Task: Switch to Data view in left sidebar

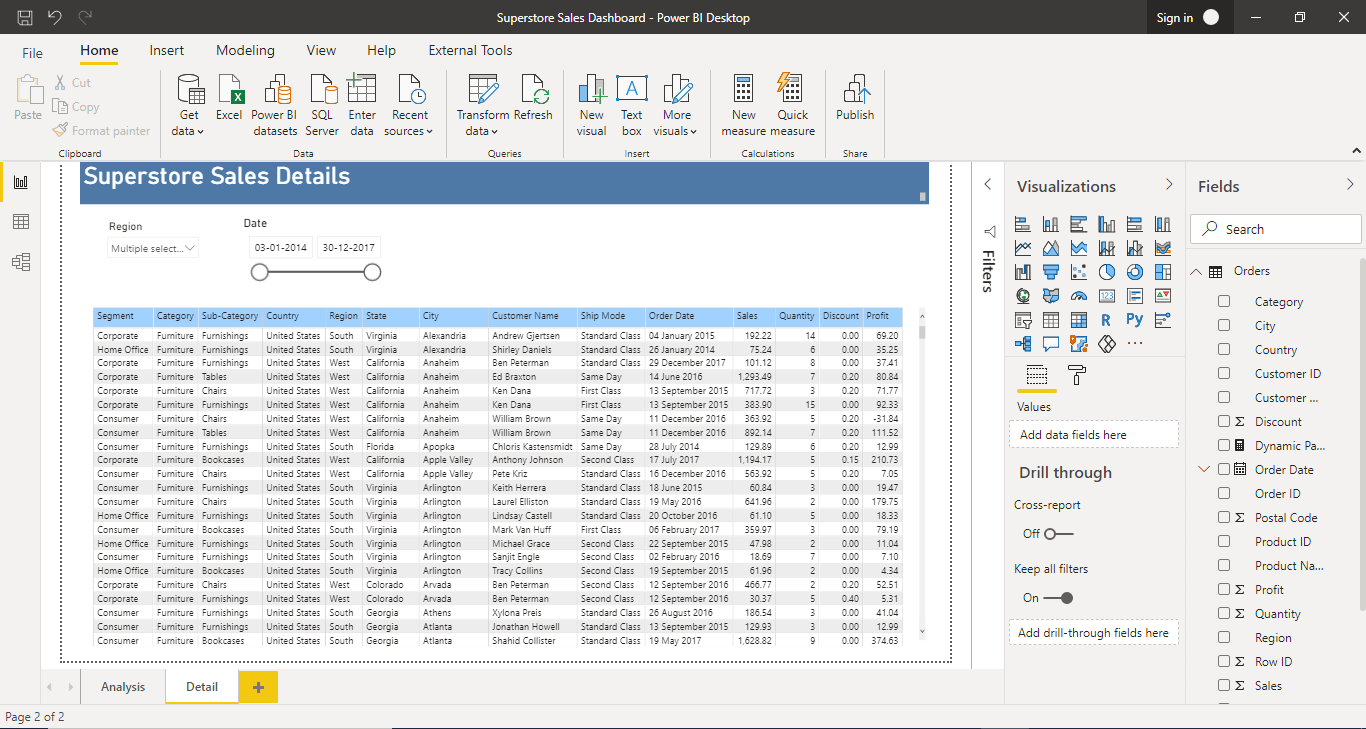Action: click(20, 222)
